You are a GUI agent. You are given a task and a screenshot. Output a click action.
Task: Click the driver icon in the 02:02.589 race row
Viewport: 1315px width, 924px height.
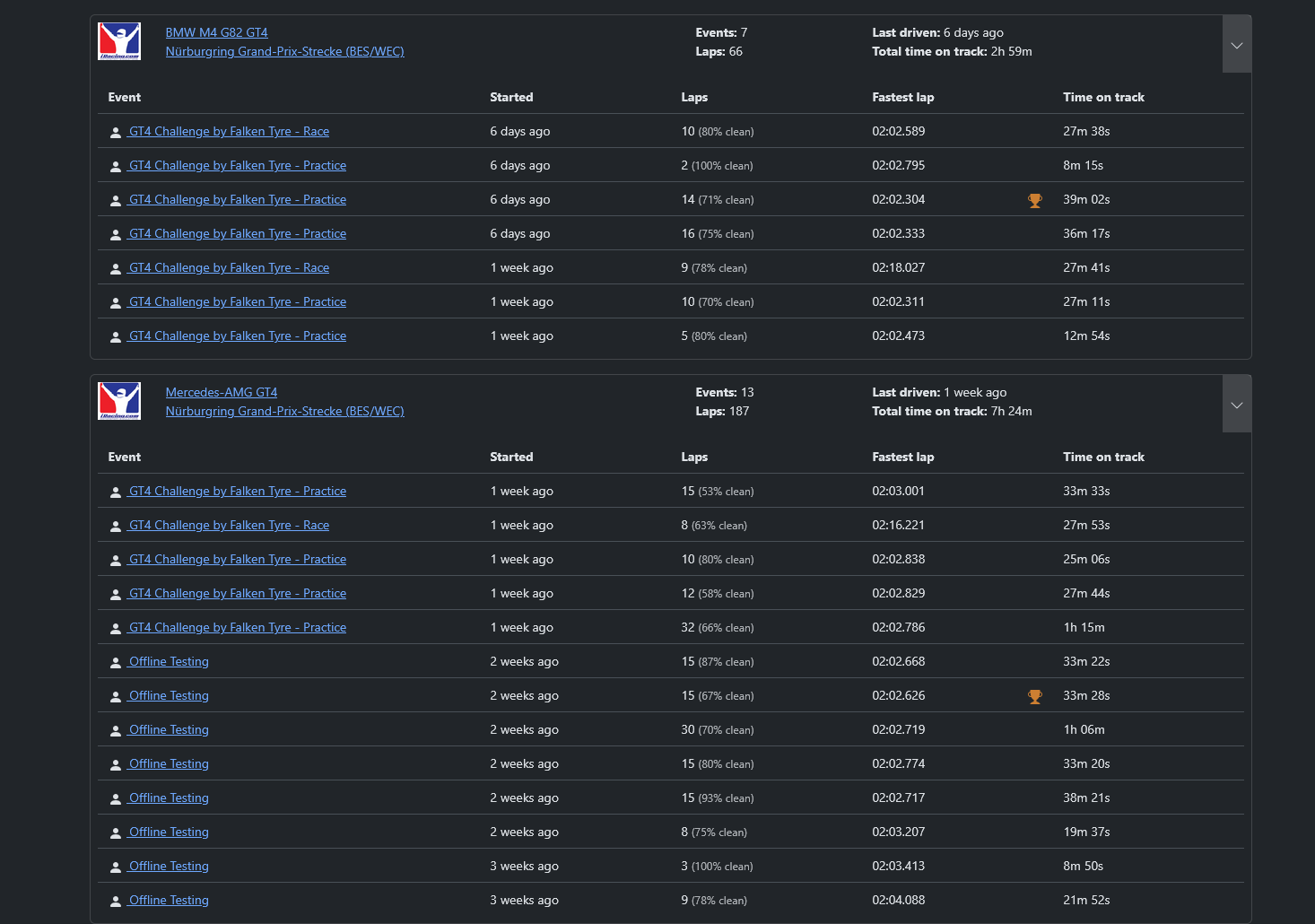tap(116, 133)
